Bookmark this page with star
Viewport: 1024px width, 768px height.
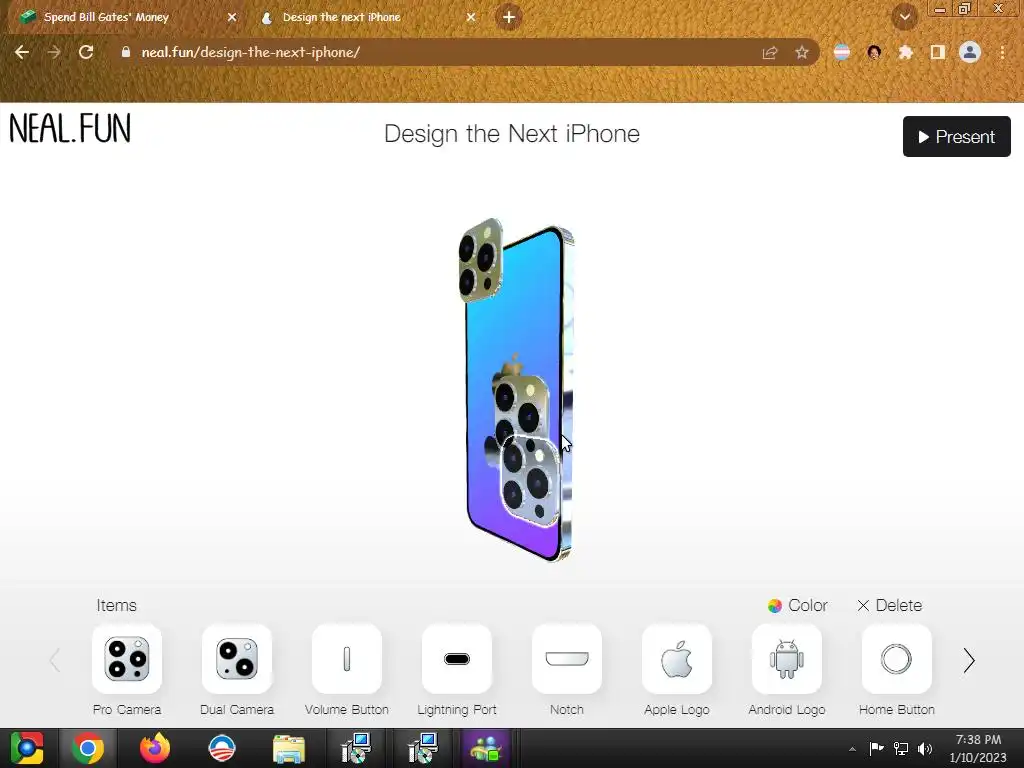point(802,53)
